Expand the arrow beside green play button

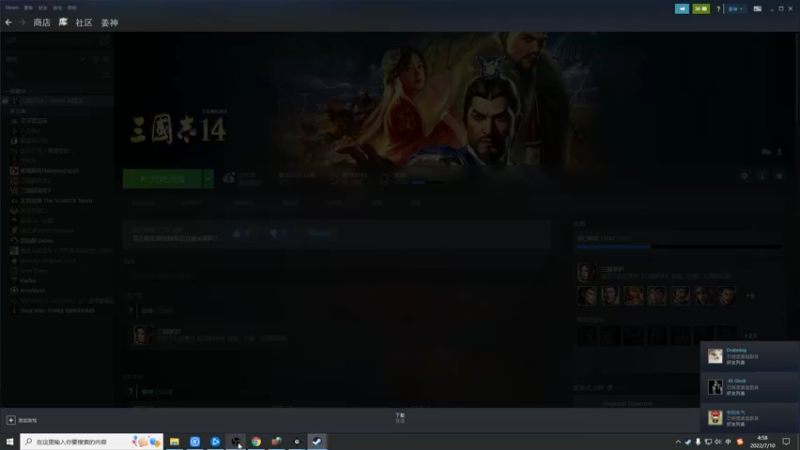point(208,179)
